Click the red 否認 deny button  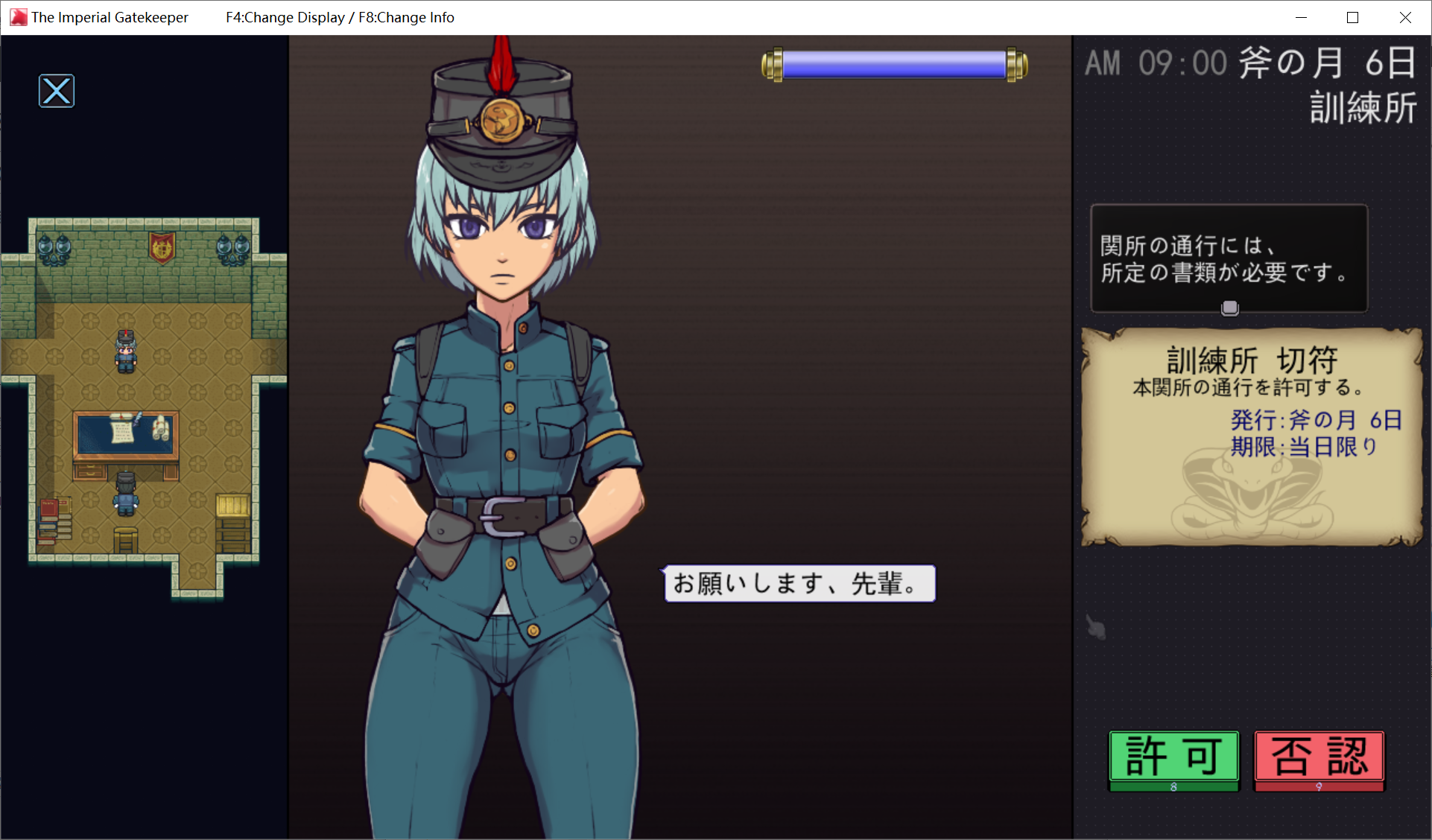[x=1319, y=760]
